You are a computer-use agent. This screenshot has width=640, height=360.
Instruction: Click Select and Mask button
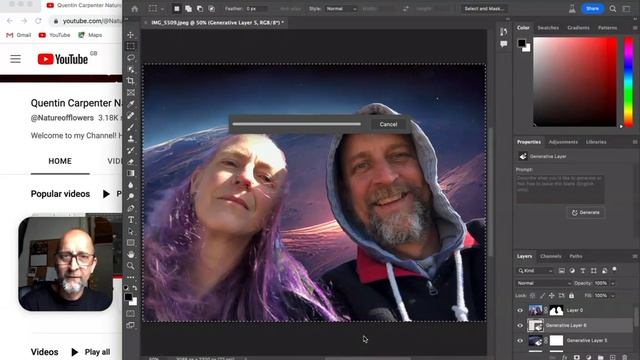(x=484, y=9)
